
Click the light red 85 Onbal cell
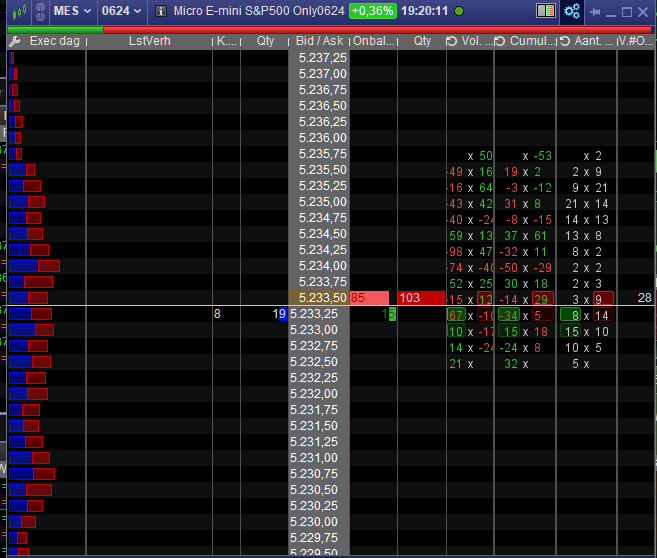369,298
